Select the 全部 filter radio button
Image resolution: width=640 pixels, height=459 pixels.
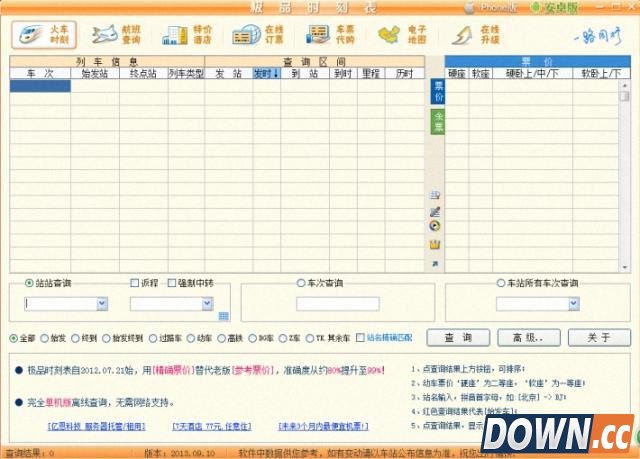pyautogui.click(x=13, y=338)
